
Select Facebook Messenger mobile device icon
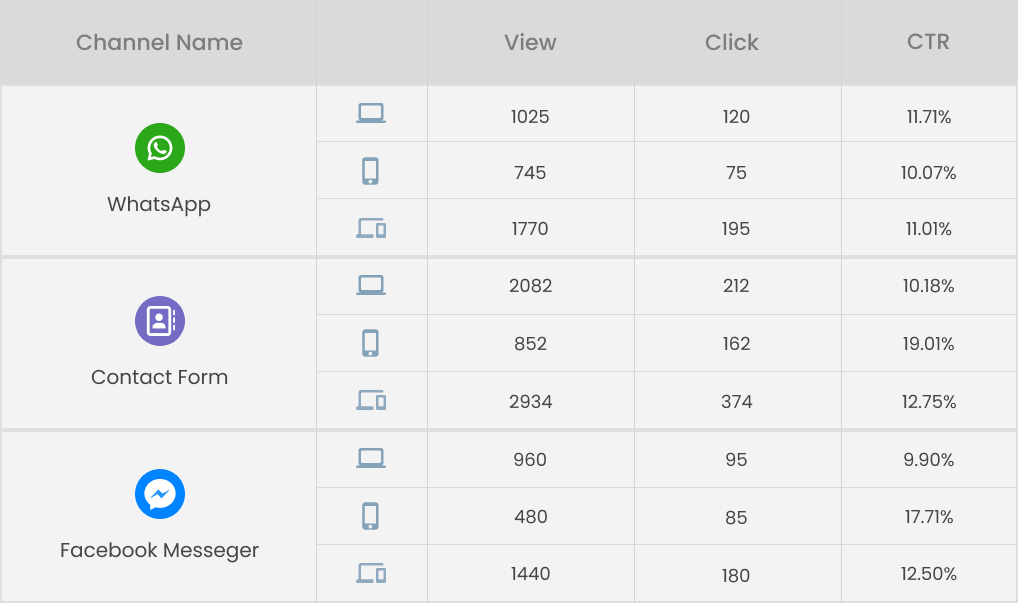tap(370, 516)
